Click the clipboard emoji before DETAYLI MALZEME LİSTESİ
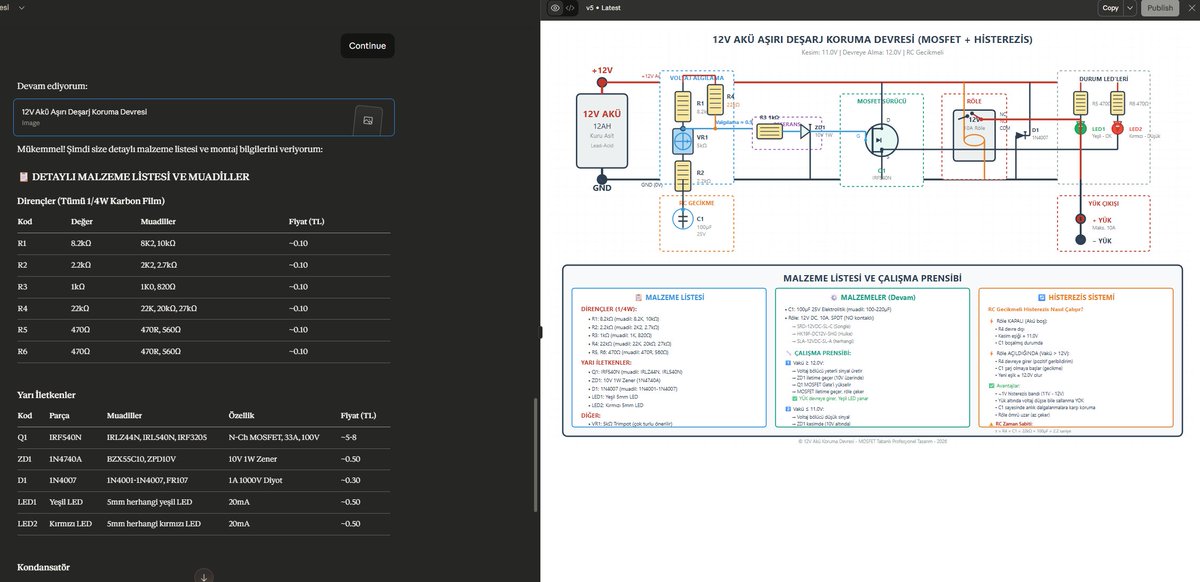Screen dimensions: 1200x582 (24, 177)
